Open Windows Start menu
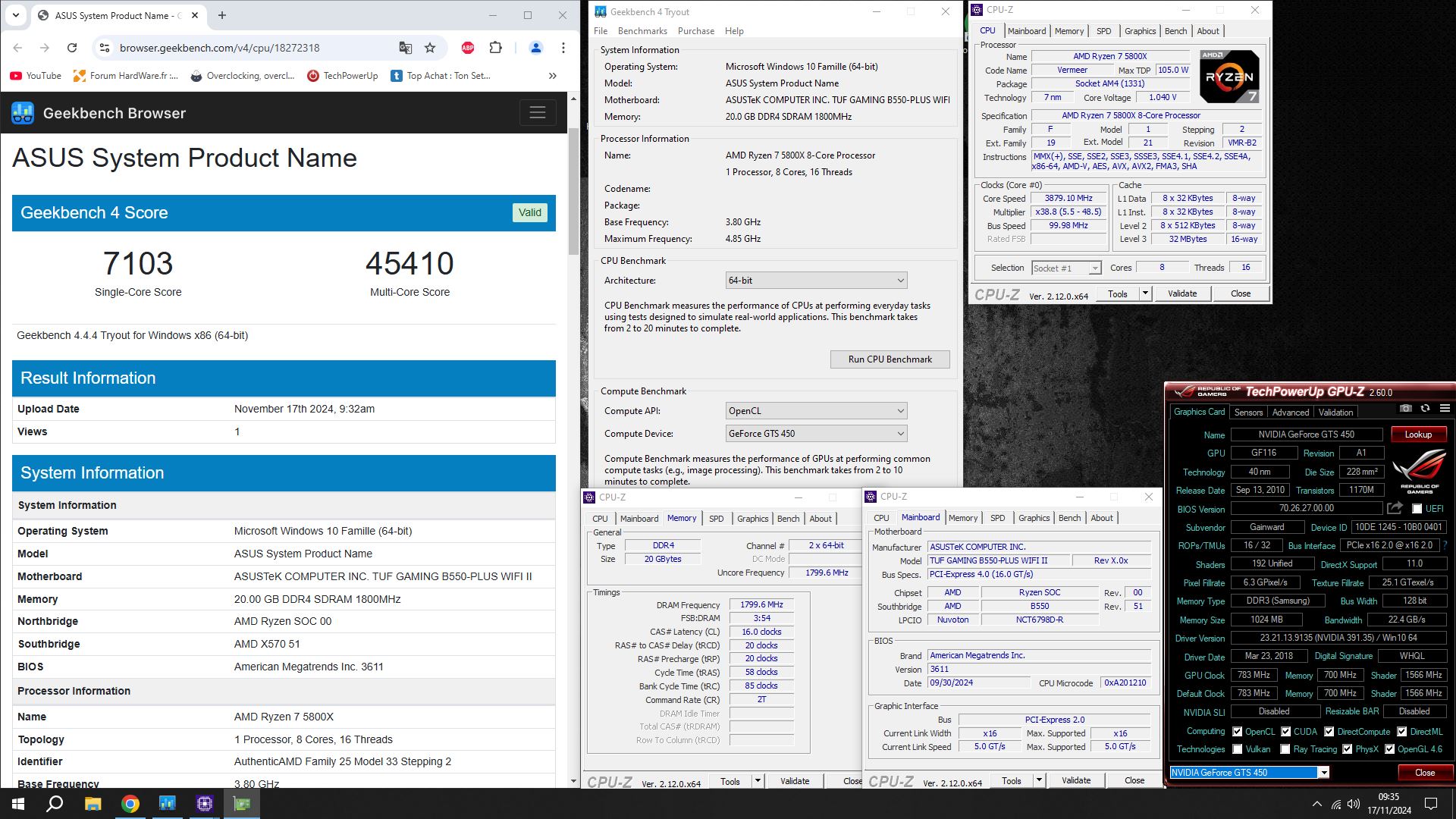1456x819 pixels. 18,804
